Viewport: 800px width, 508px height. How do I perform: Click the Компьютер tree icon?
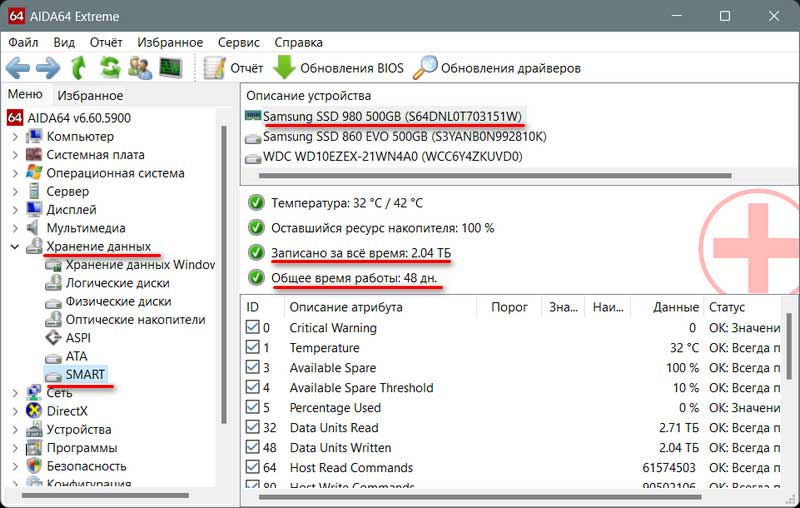pyautogui.click(x=34, y=136)
